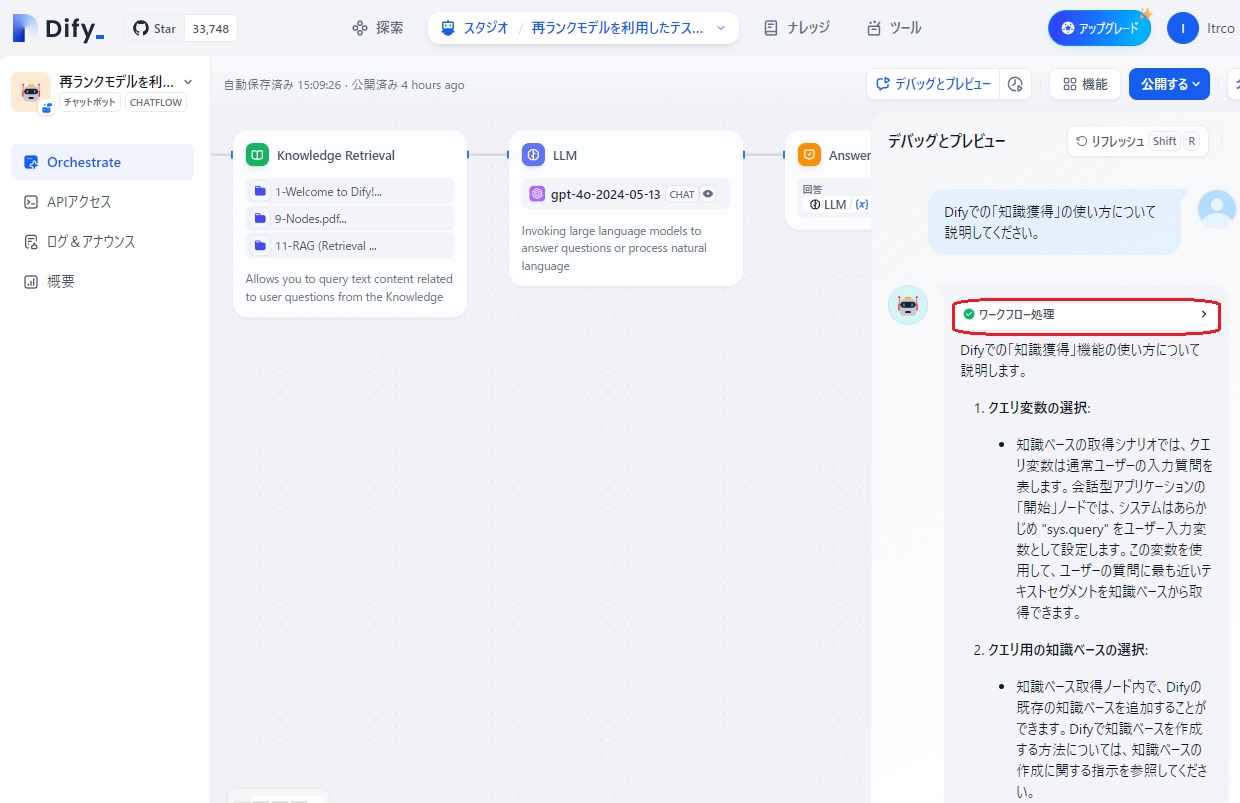The width and height of the screenshot is (1240, 803).
Task: Expand the app name dropdown in the sidebar
Action: click(x=188, y=82)
